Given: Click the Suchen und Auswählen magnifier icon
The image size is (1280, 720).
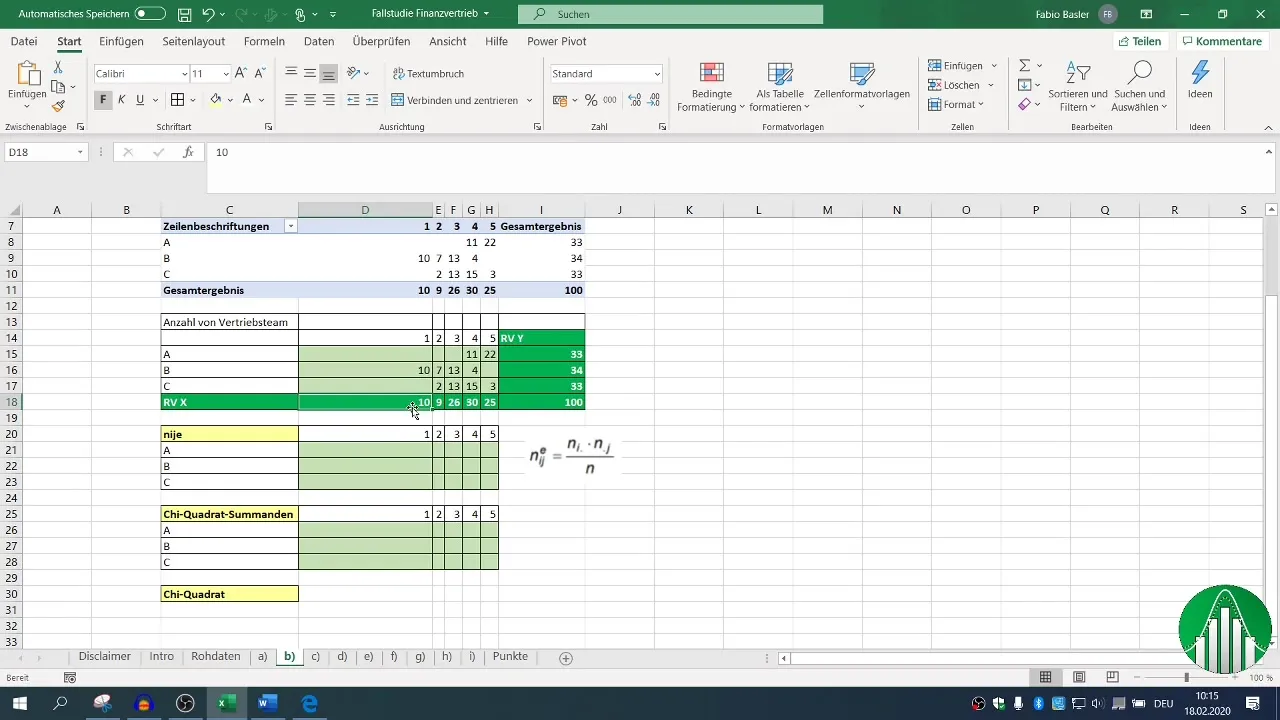Looking at the screenshot, I should click(1140, 87).
